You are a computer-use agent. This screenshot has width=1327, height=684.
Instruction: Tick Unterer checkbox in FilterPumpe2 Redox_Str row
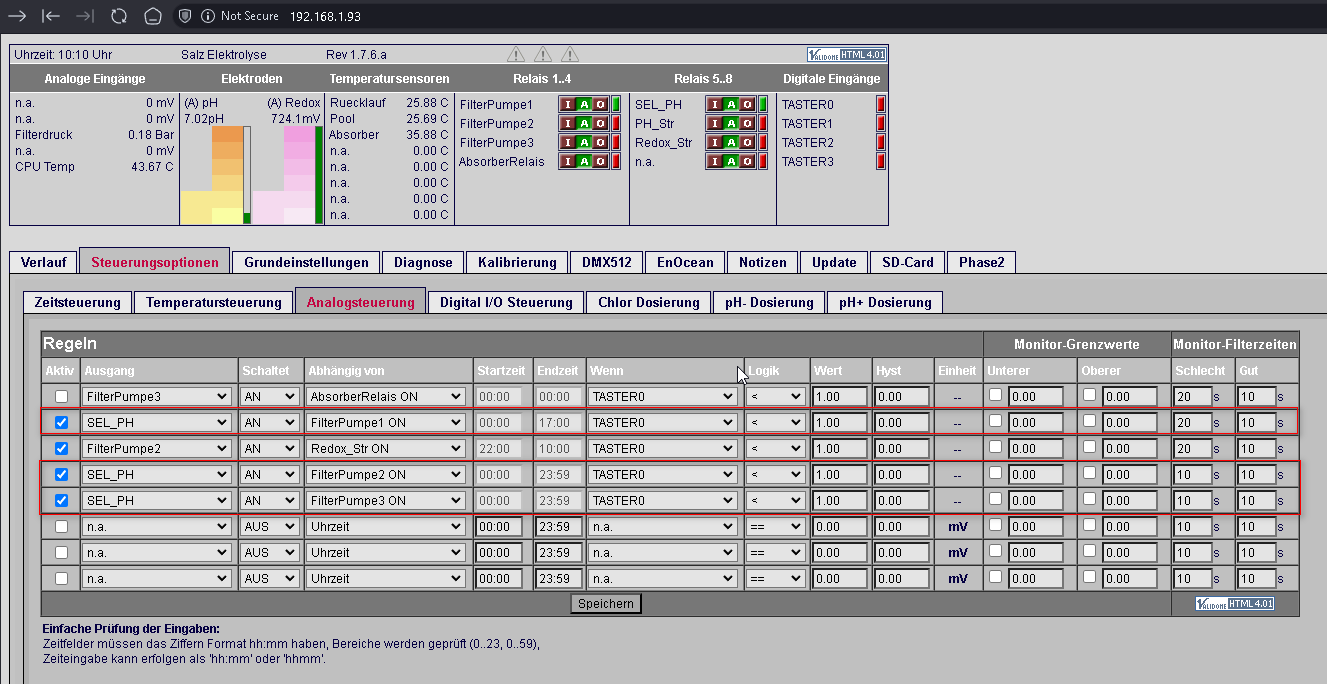pos(996,447)
